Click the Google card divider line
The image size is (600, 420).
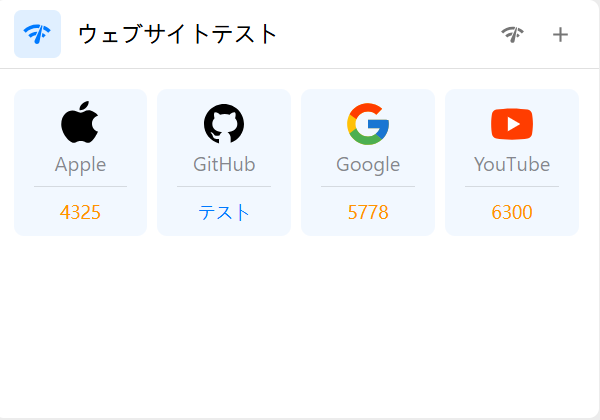[368, 187]
